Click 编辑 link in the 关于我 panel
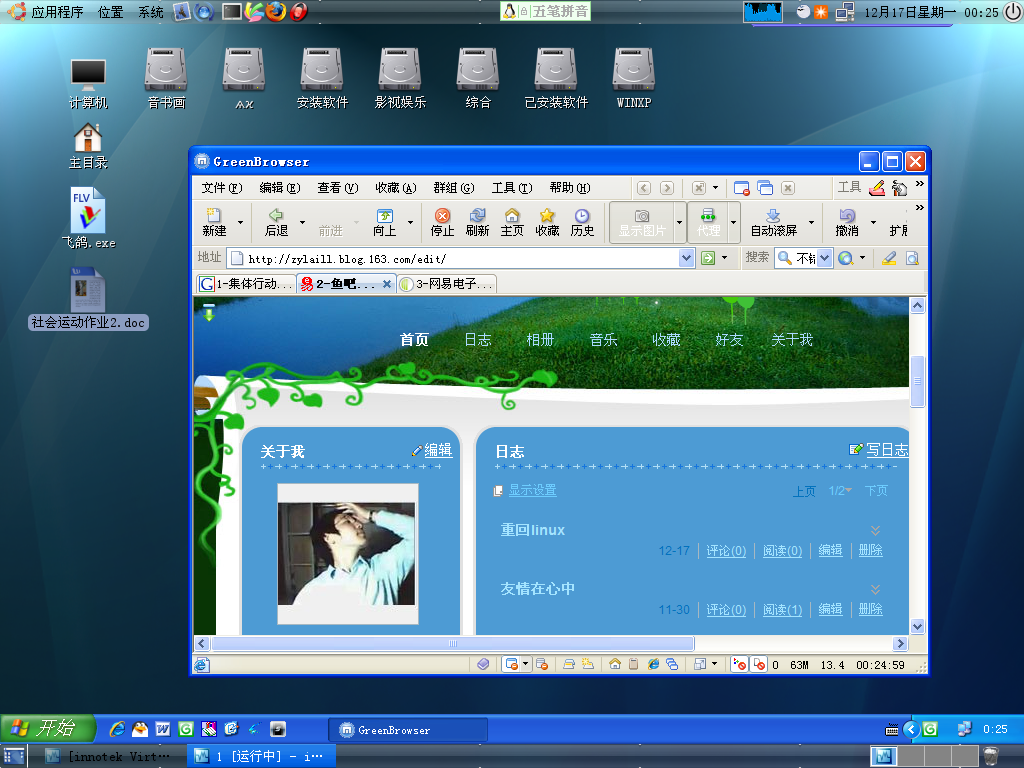This screenshot has width=1024, height=768. pyautogui.click(x=438, y=450)
